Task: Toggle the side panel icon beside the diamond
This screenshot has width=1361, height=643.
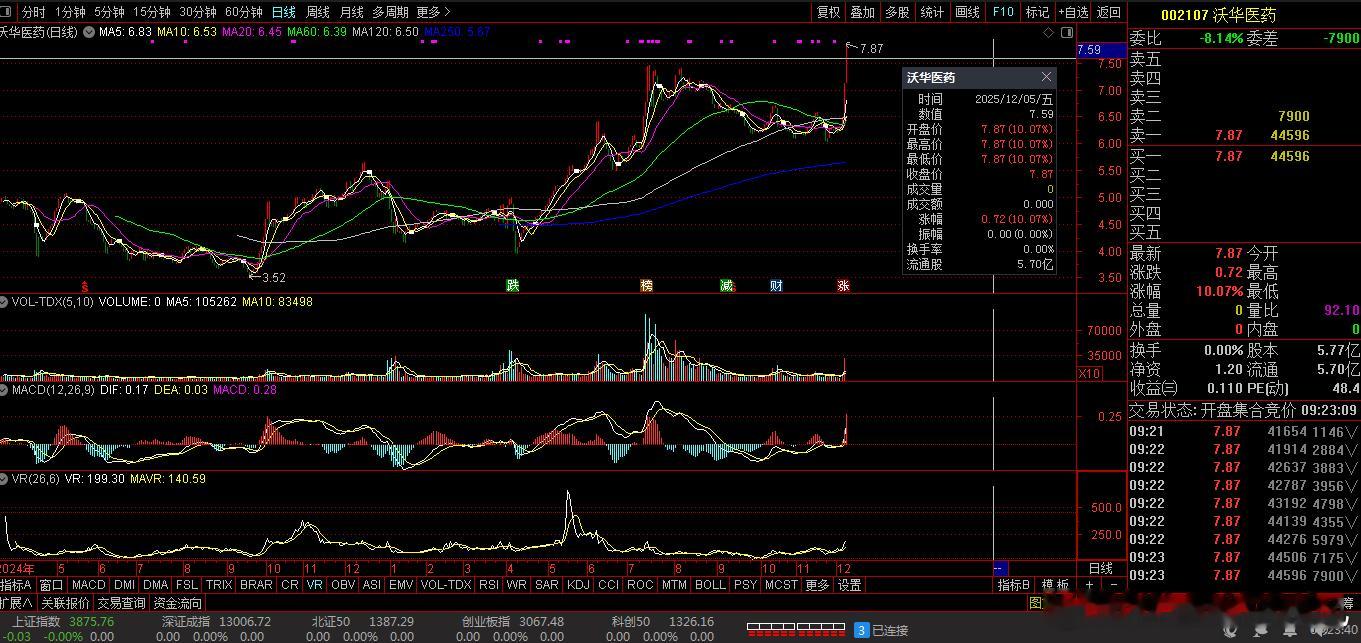Action: (x=1065, y=32)
